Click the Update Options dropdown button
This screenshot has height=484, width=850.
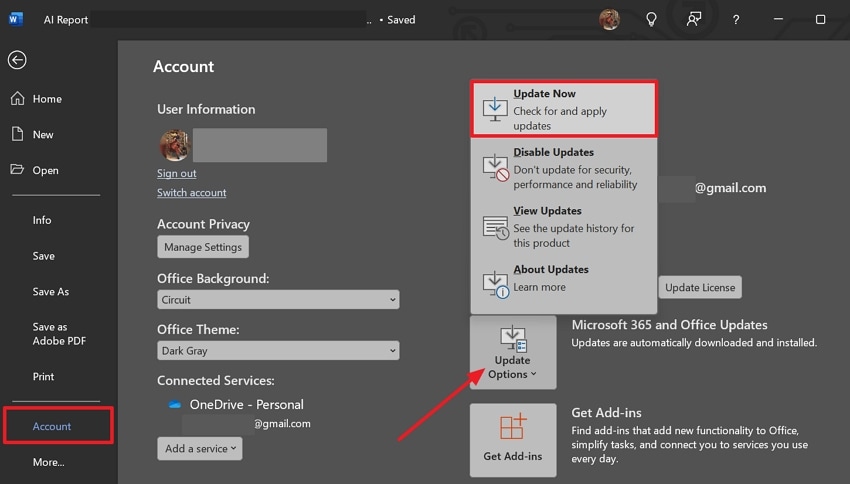pos(513,353)
